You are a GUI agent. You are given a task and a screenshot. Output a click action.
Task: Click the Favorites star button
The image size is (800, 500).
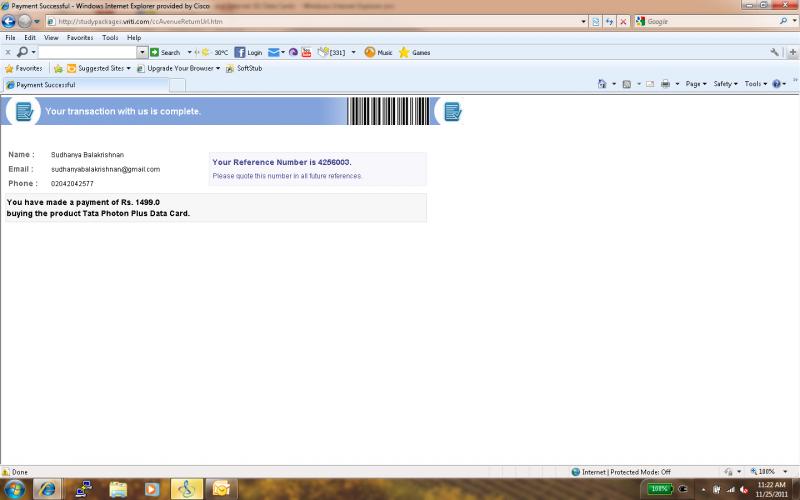[x=23, y=68]
